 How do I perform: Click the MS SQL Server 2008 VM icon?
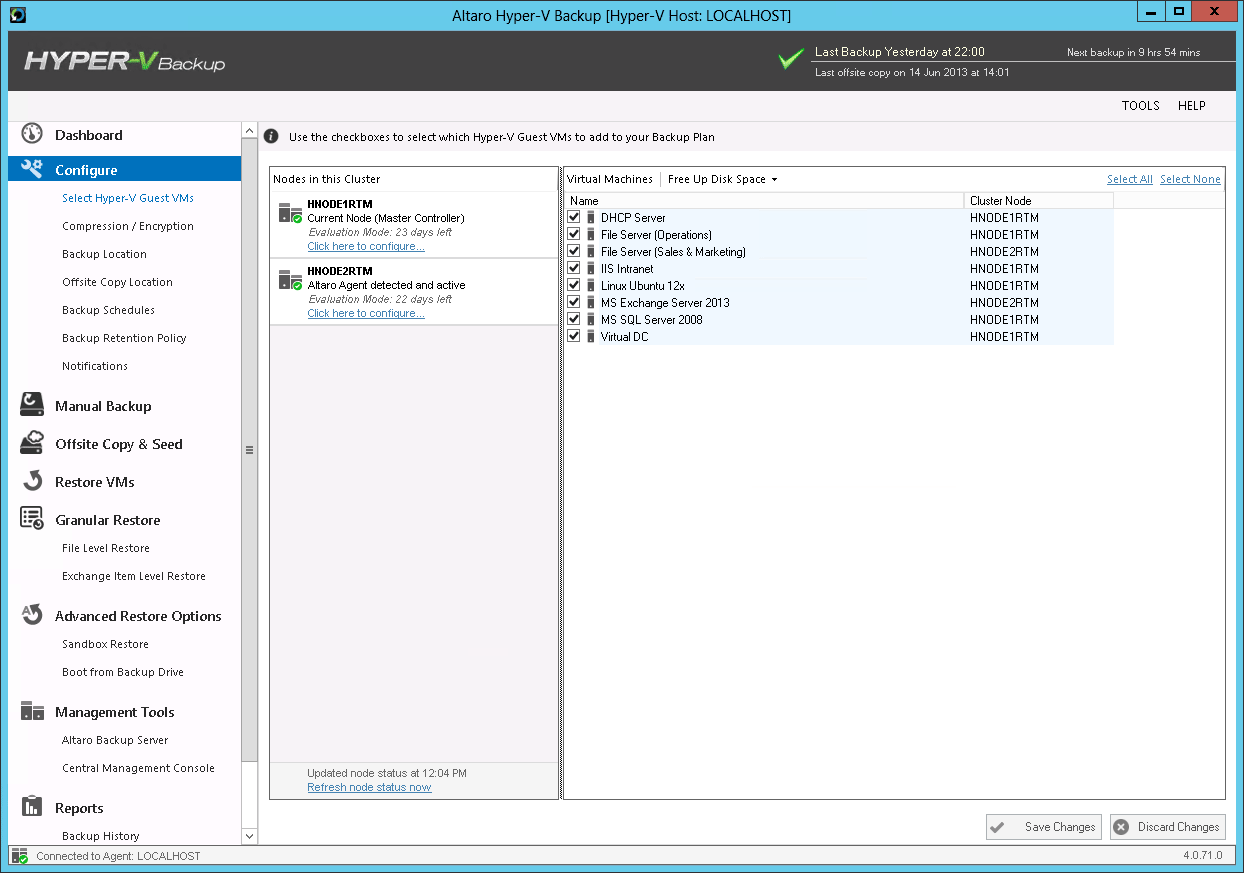pyautogui.click(x=590, y=319)
